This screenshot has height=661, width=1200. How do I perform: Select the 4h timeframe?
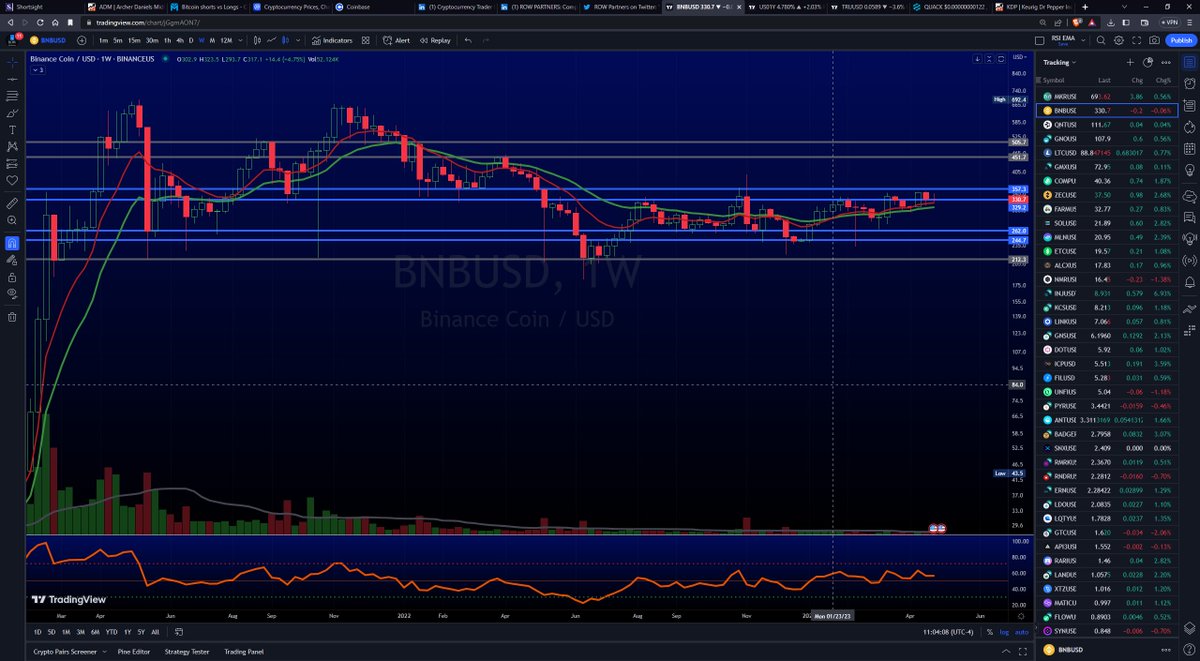180,40
